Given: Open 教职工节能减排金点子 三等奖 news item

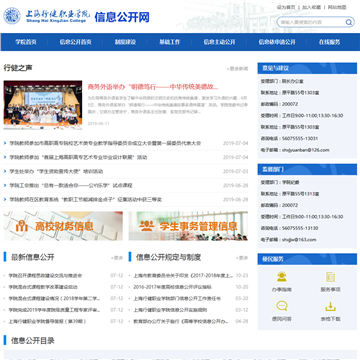Looking at the screenshot, I should click(x=86, y=200).
